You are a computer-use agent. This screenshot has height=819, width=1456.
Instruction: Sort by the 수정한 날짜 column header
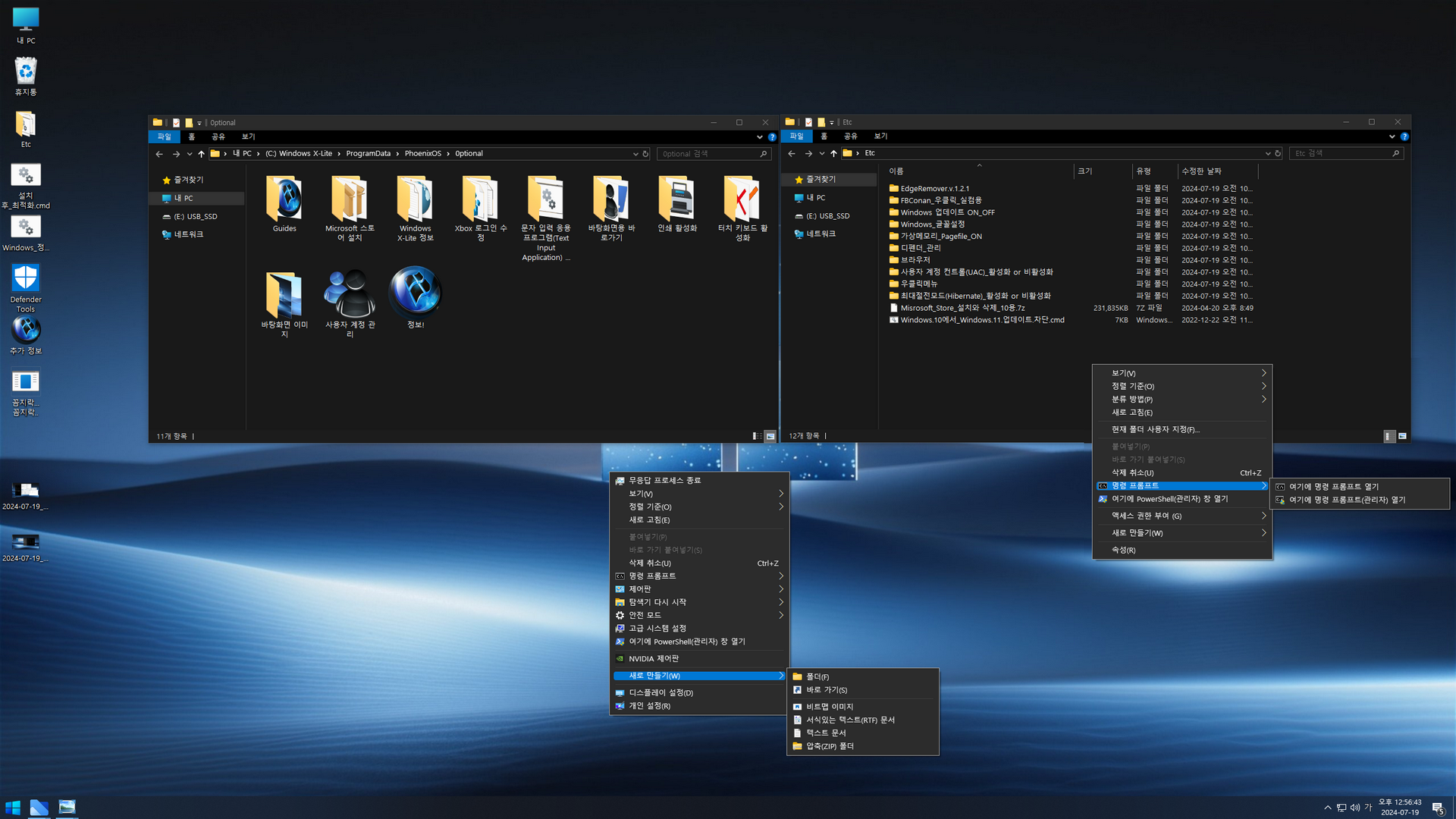1201,171
